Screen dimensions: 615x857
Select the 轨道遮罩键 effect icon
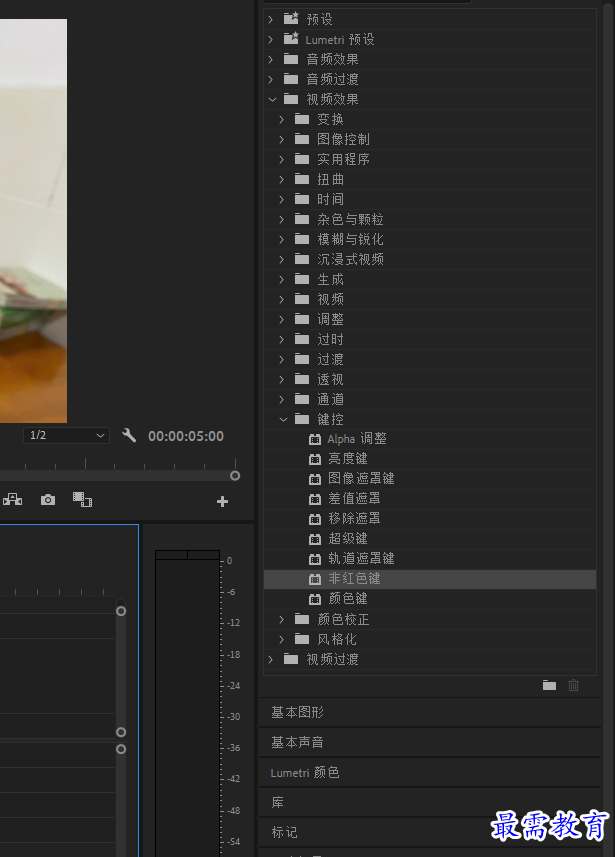pos(315,559)
